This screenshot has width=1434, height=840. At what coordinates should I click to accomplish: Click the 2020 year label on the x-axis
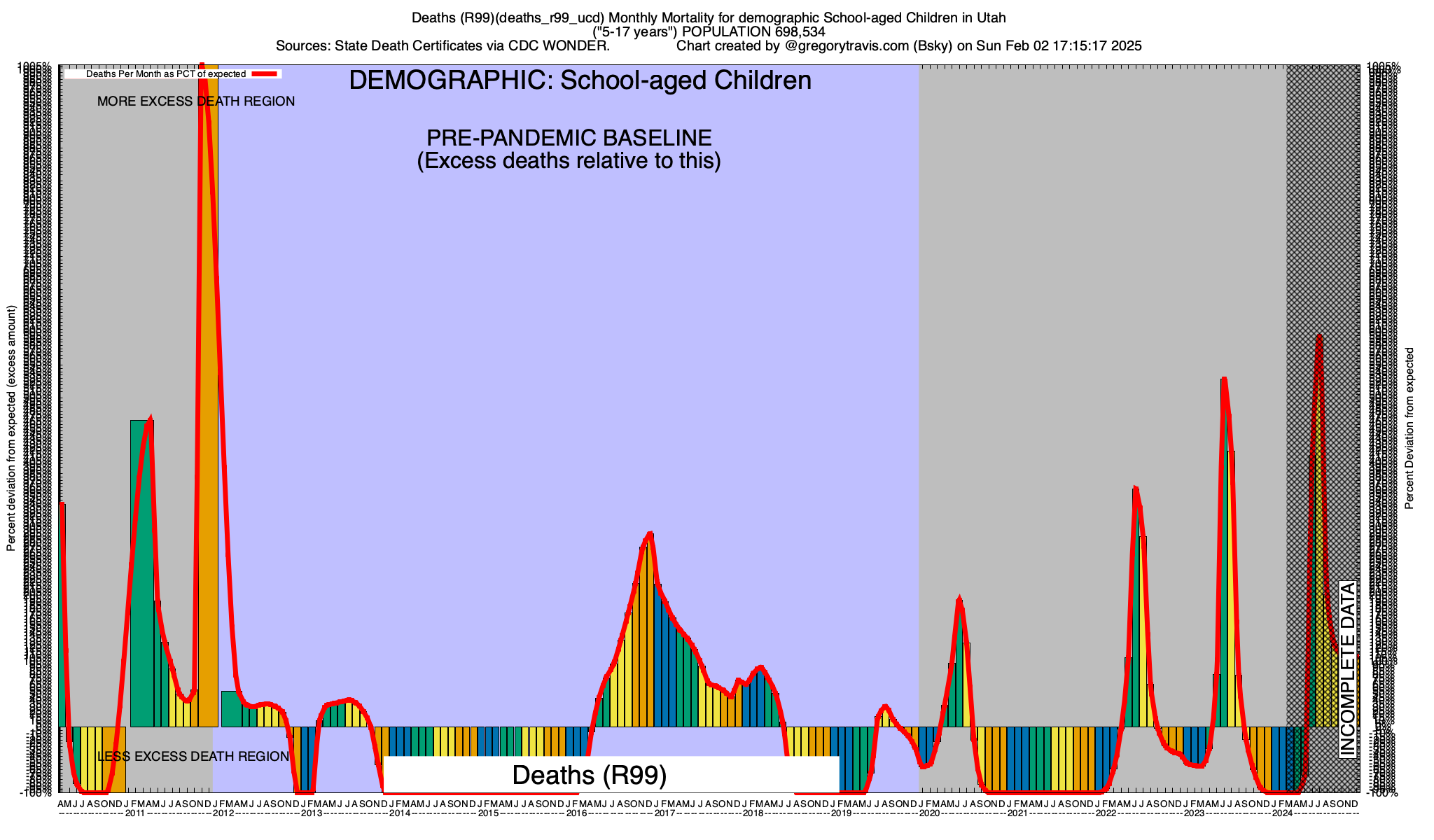point(929,813)
